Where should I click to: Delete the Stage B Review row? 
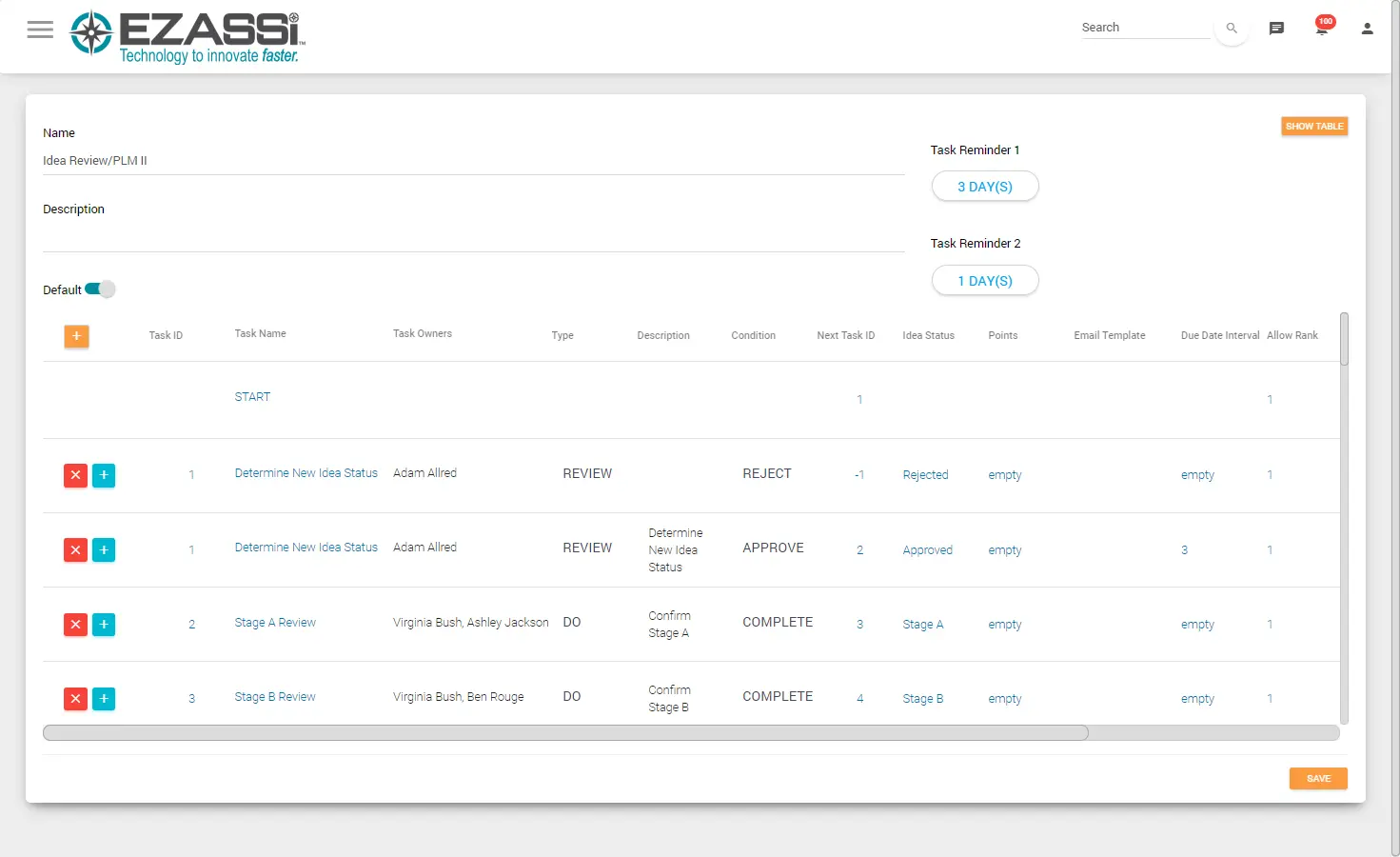[75, 698]
